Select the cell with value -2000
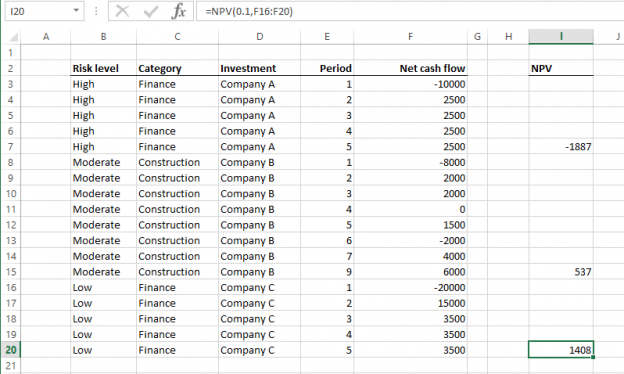Image resolution: width=624 pixels, height=374 pixels. (x=410, y=241)
